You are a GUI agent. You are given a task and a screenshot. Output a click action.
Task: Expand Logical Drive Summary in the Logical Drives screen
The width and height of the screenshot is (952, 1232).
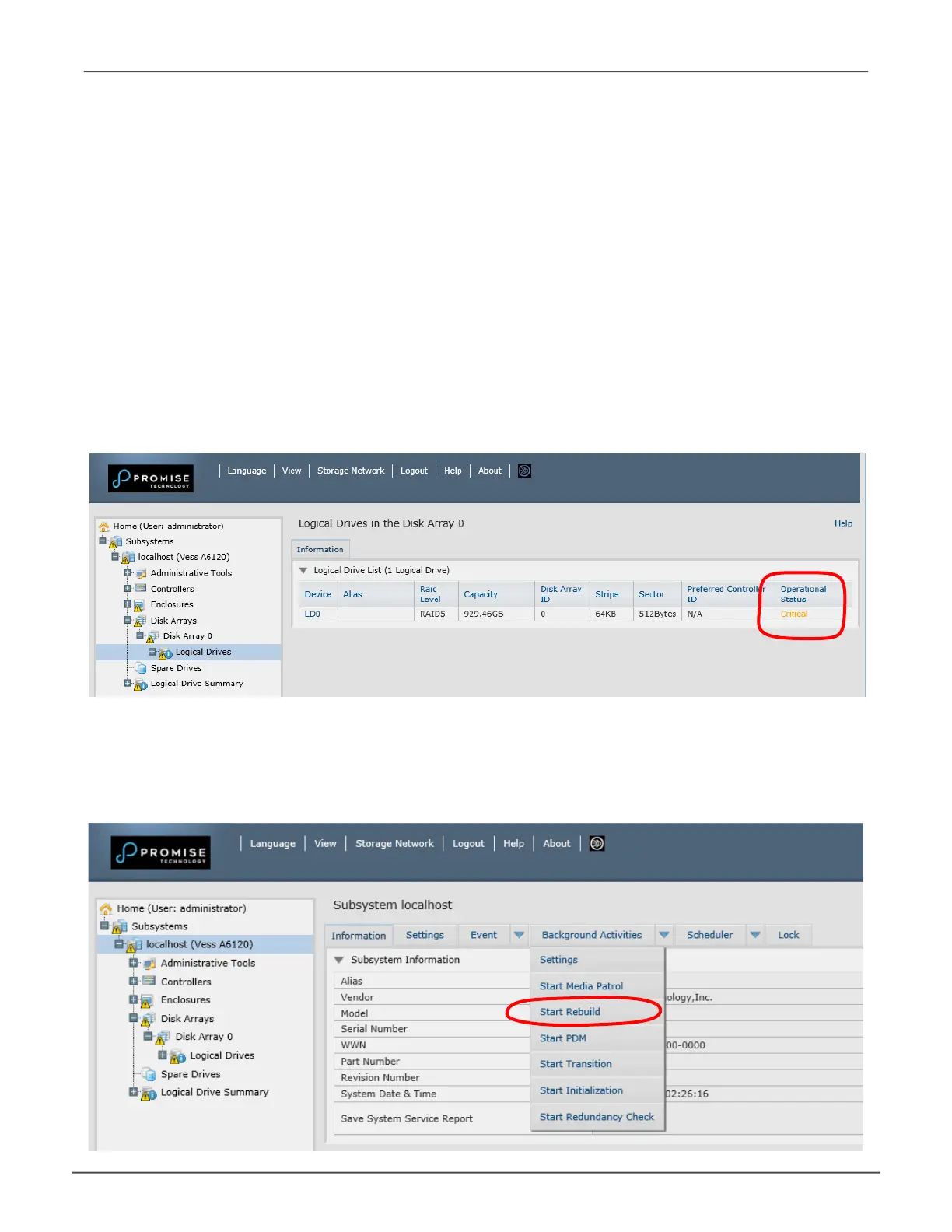coord(128,683)
